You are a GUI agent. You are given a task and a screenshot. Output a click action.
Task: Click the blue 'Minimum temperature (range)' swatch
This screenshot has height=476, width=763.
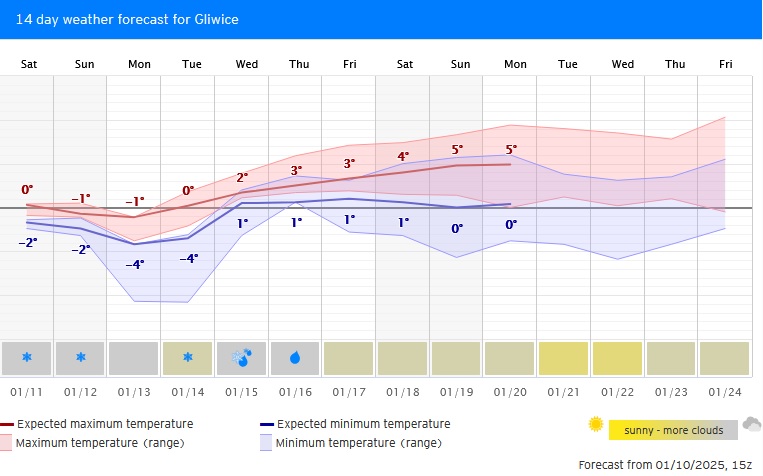[x=266, y=442]
